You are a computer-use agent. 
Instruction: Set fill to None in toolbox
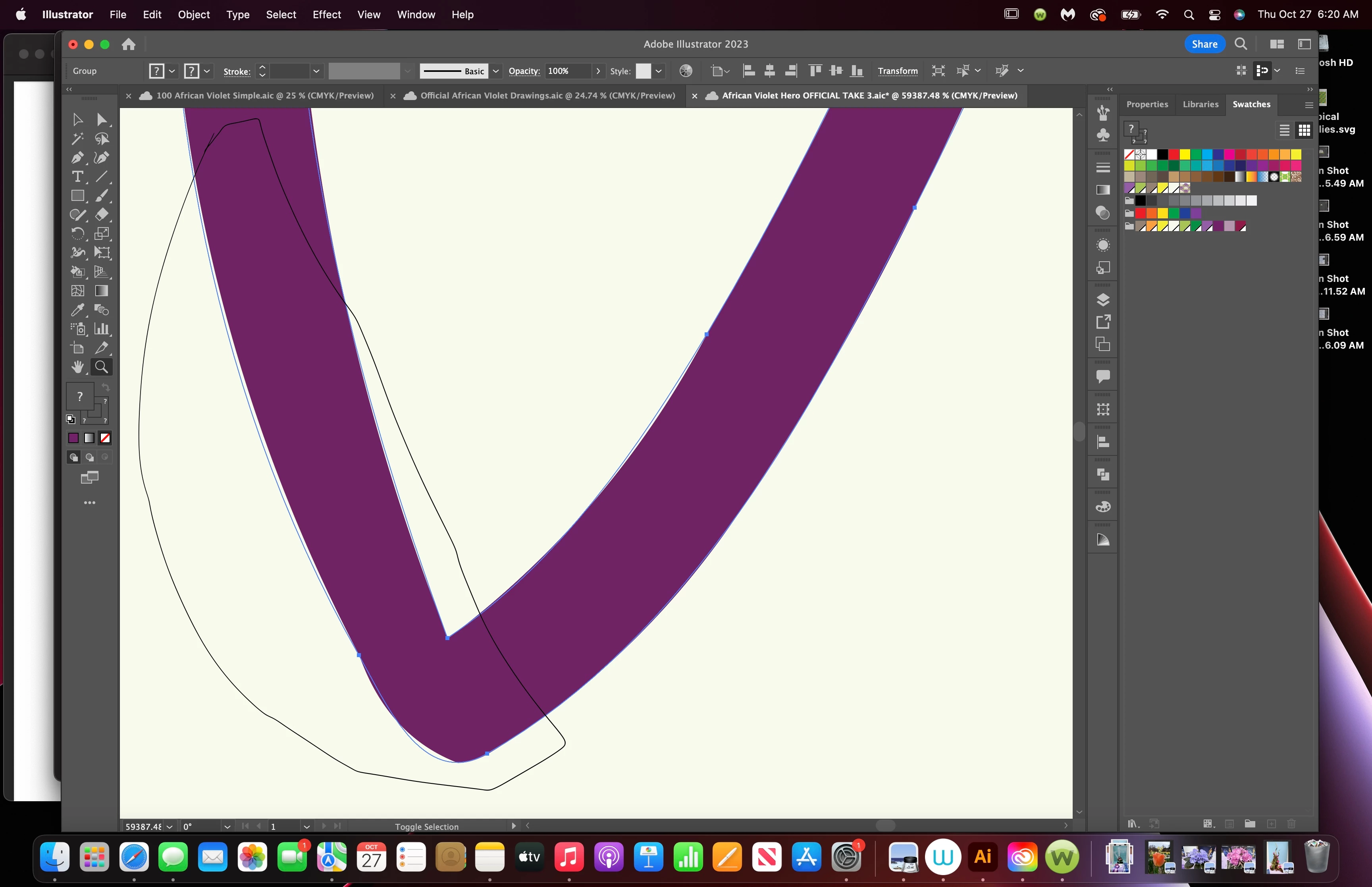pyautogui.click(x=105, y=438)
